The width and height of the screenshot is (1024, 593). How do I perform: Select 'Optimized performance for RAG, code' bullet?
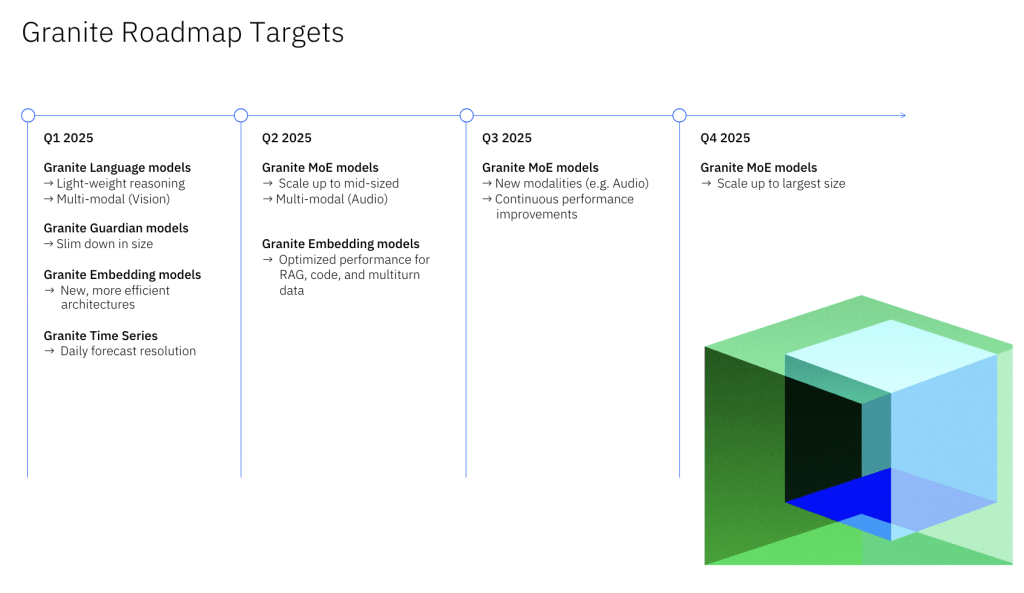346,275
